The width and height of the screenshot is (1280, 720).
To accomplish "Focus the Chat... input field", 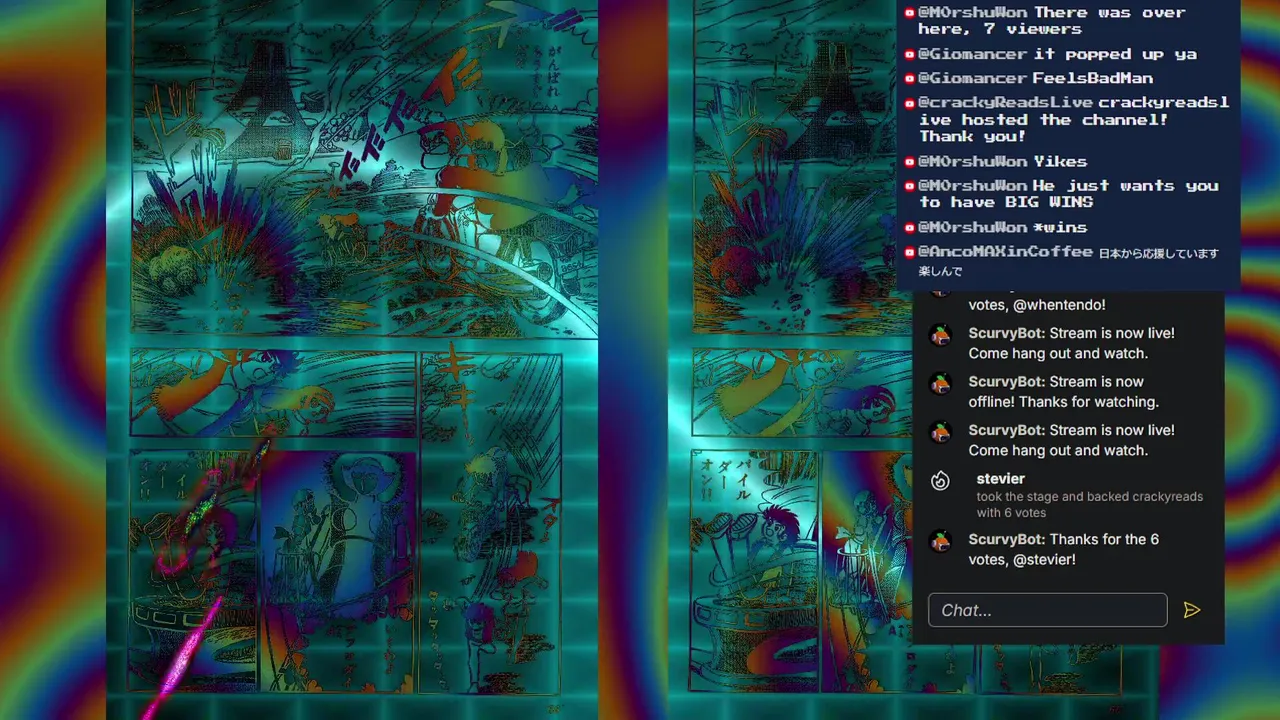I will (x=1047, y=610).
